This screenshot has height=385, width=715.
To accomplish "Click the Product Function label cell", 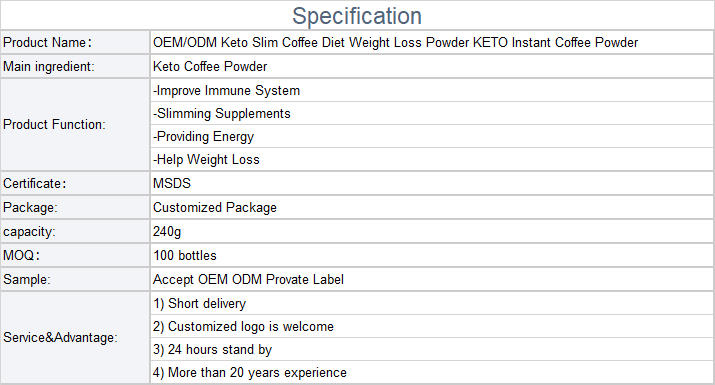I will point(75,125).
